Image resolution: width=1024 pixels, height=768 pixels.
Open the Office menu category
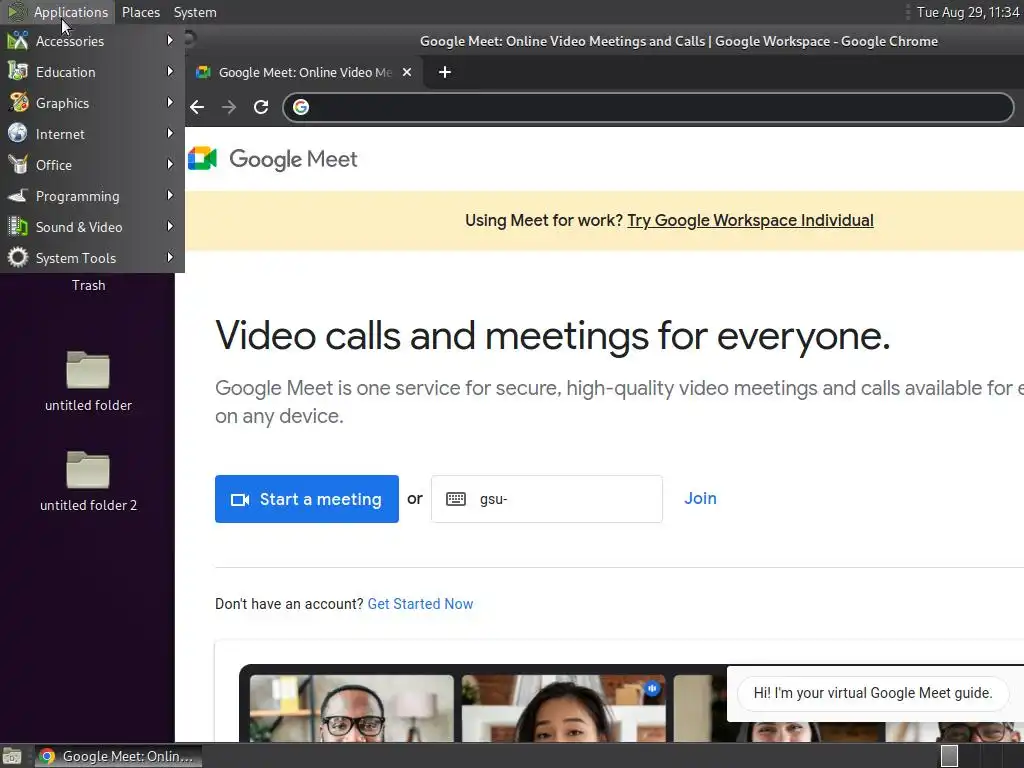[92, 165]
